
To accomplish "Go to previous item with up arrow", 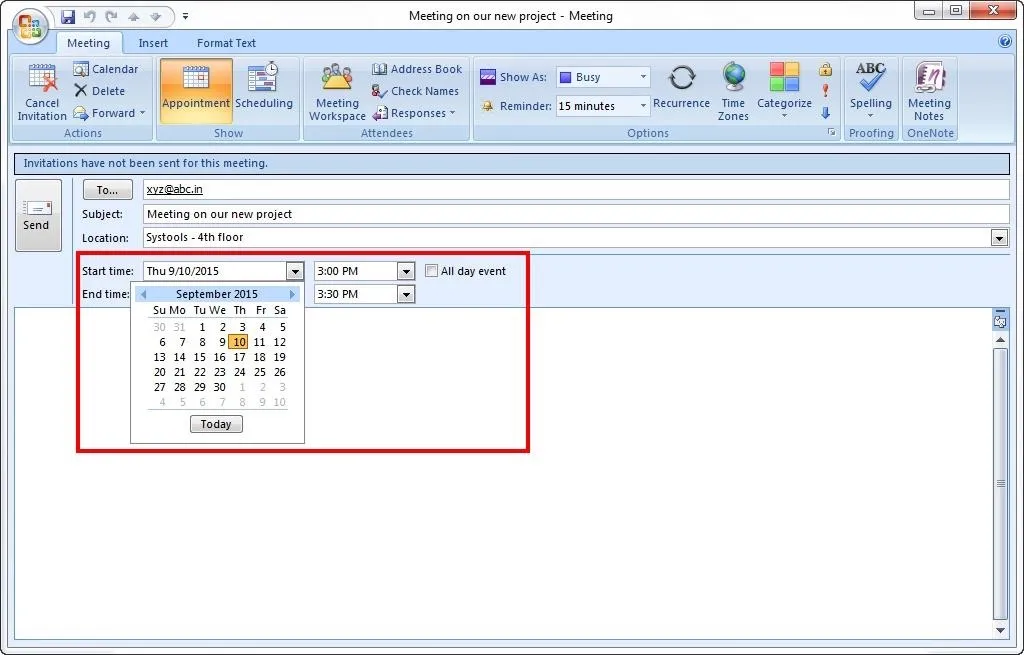I will 133,16.
